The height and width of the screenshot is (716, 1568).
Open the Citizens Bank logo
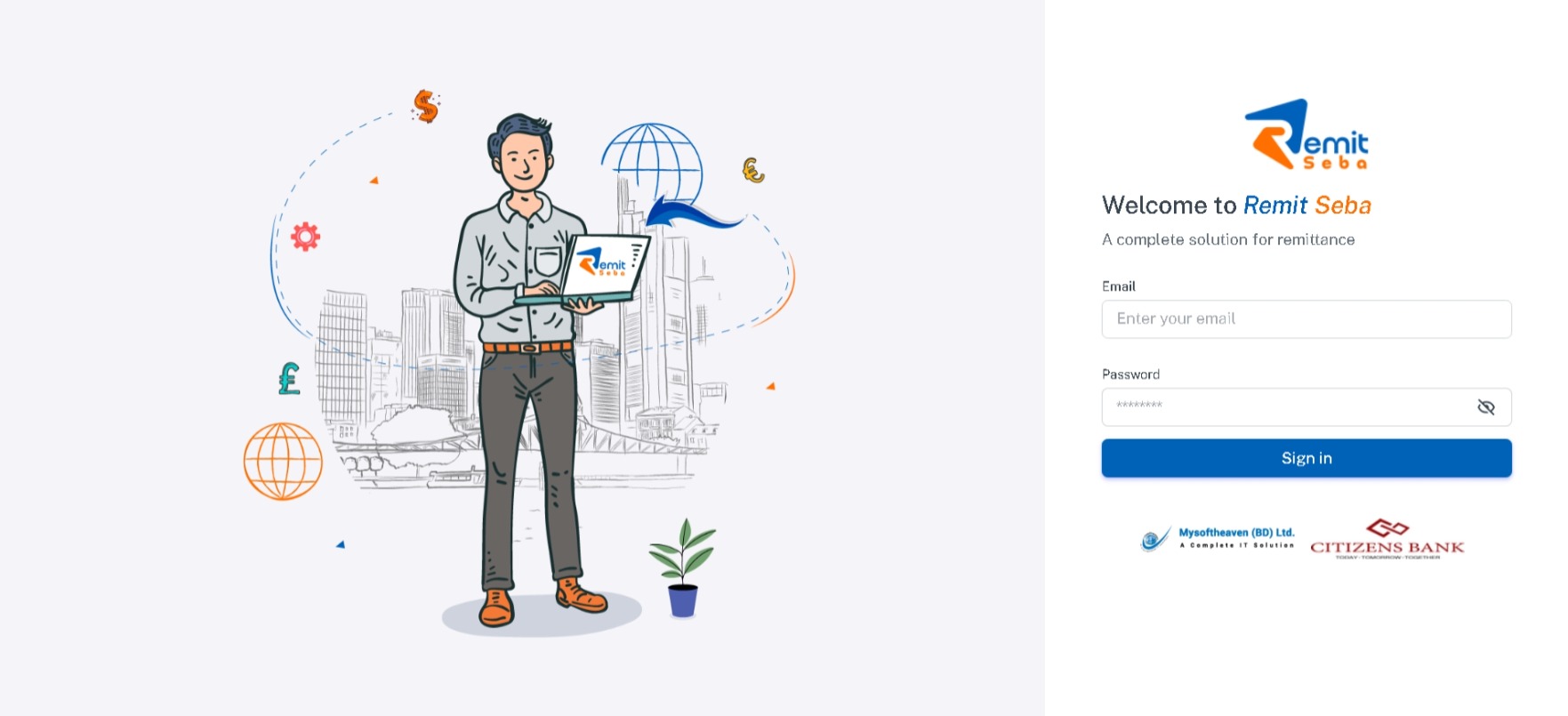point(1387,539)
